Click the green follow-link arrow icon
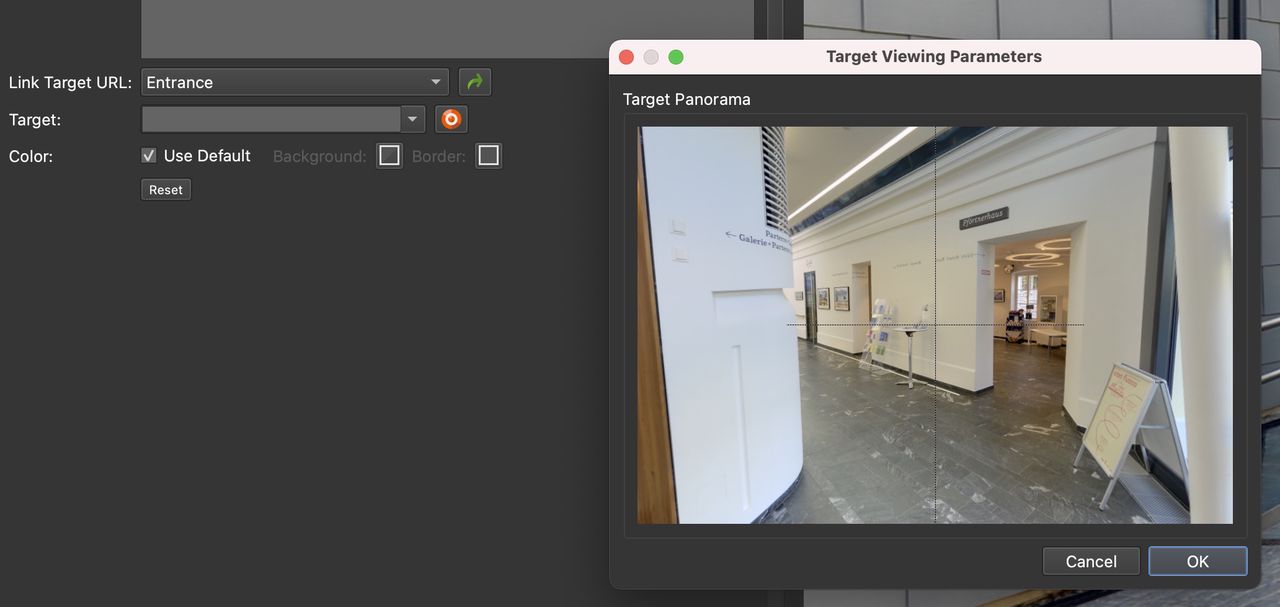This screenshot has height=607, width=1280. pyautogui.click(x=474, y=81)
